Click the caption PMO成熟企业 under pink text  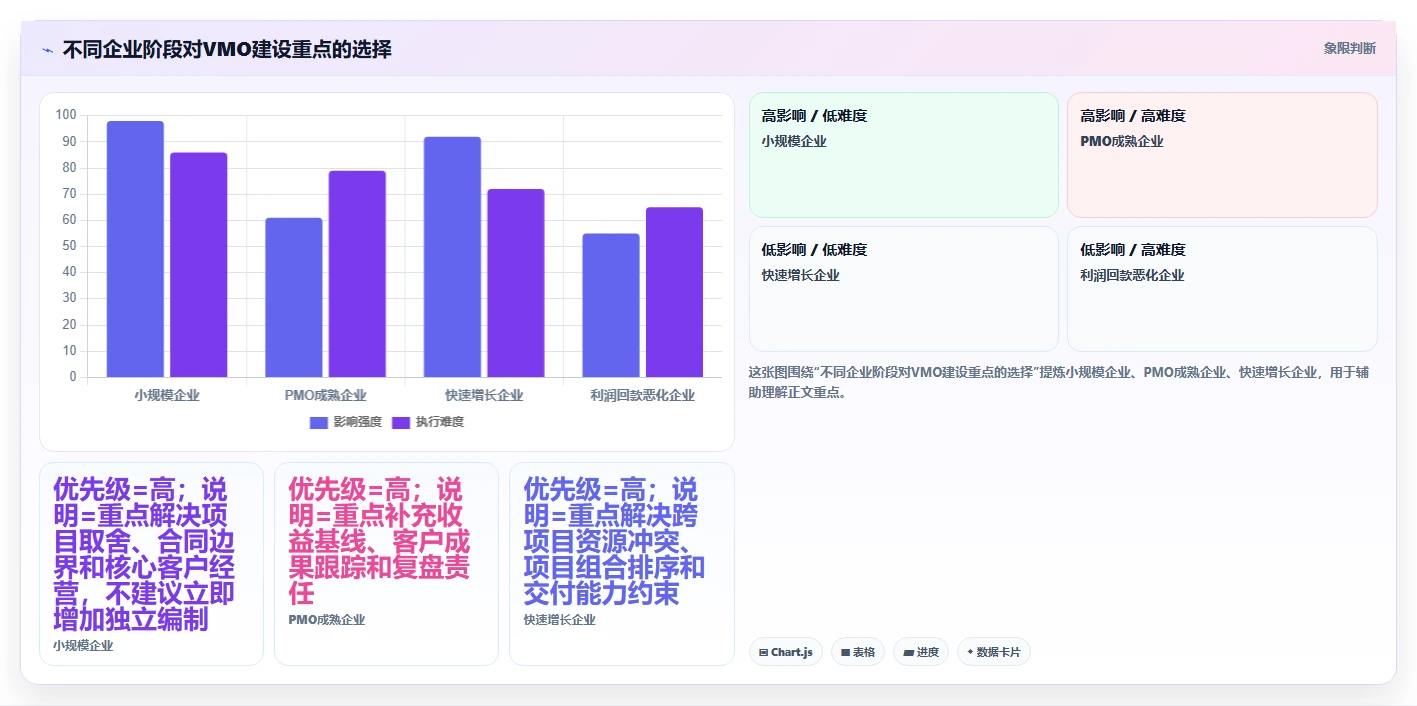point(327,620)
